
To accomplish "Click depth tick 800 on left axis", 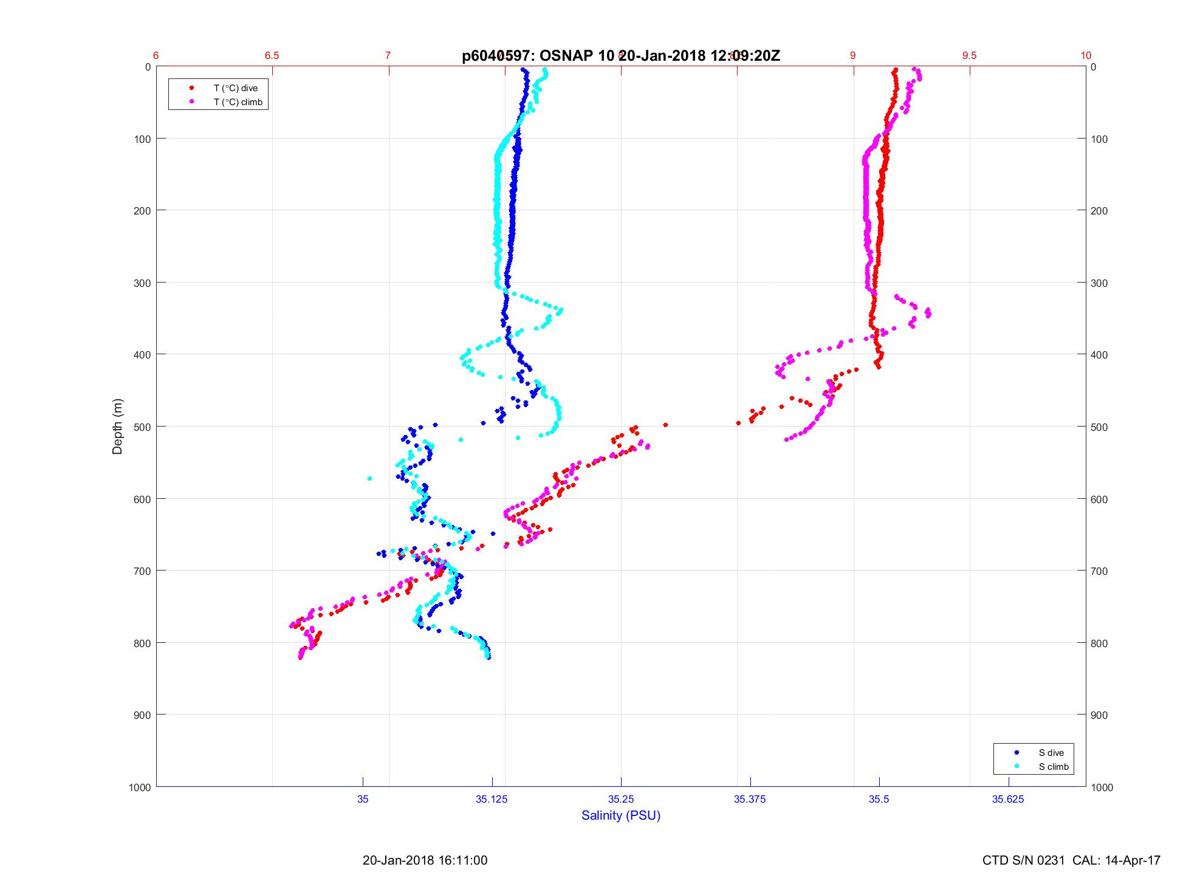I will (x=141, y=643).
